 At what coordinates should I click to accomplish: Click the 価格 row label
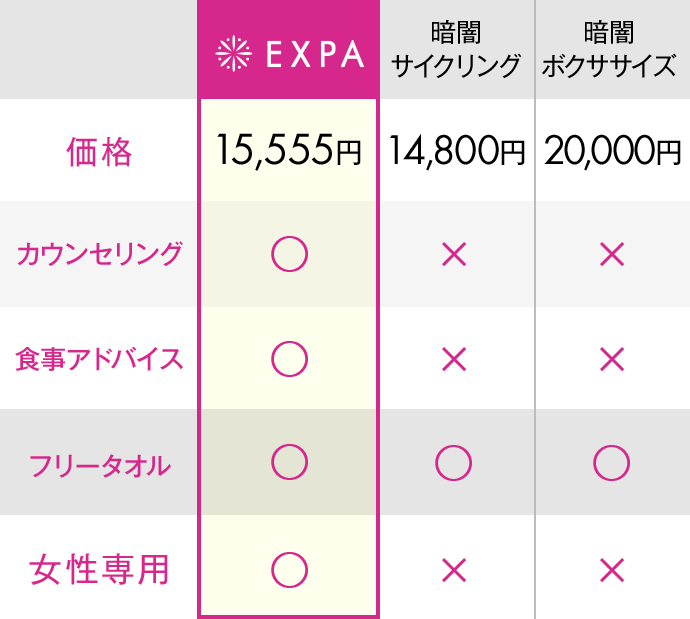[x=99, y=152]
